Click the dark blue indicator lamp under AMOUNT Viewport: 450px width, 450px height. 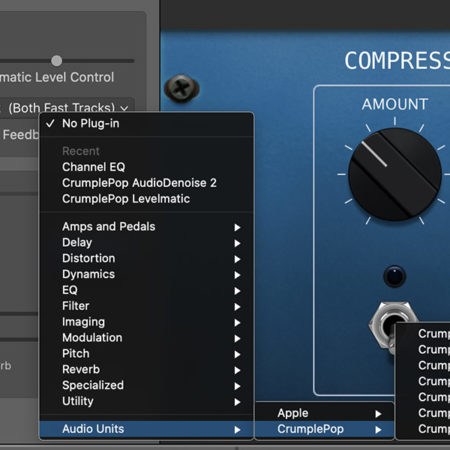click(395, 276)
